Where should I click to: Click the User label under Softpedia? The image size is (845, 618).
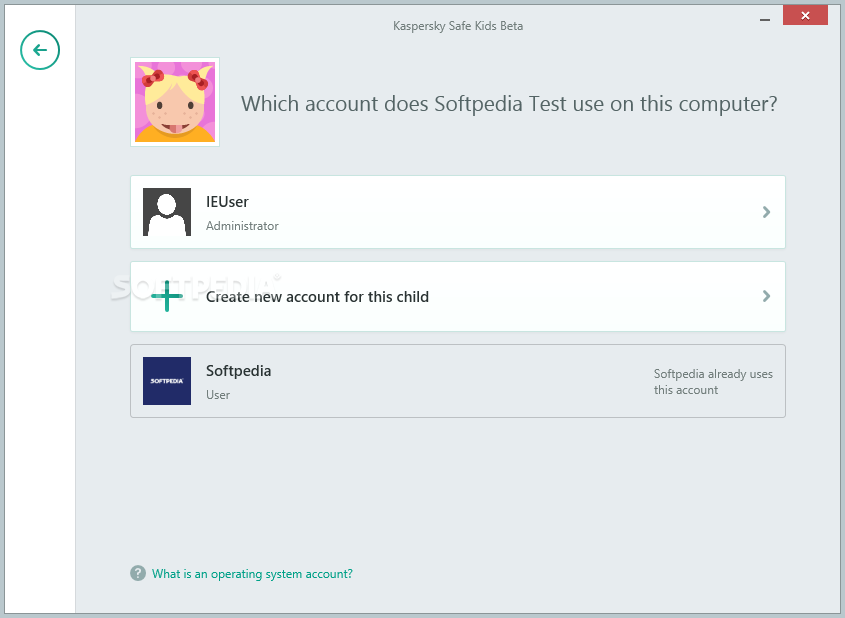pyautogui.click(x=218, y=395)
